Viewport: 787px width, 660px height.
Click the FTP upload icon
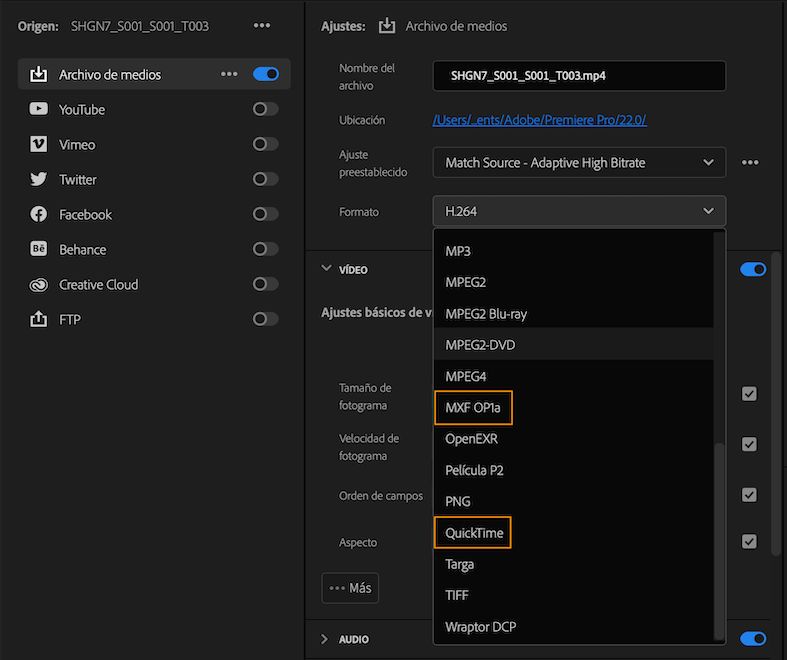39,319
